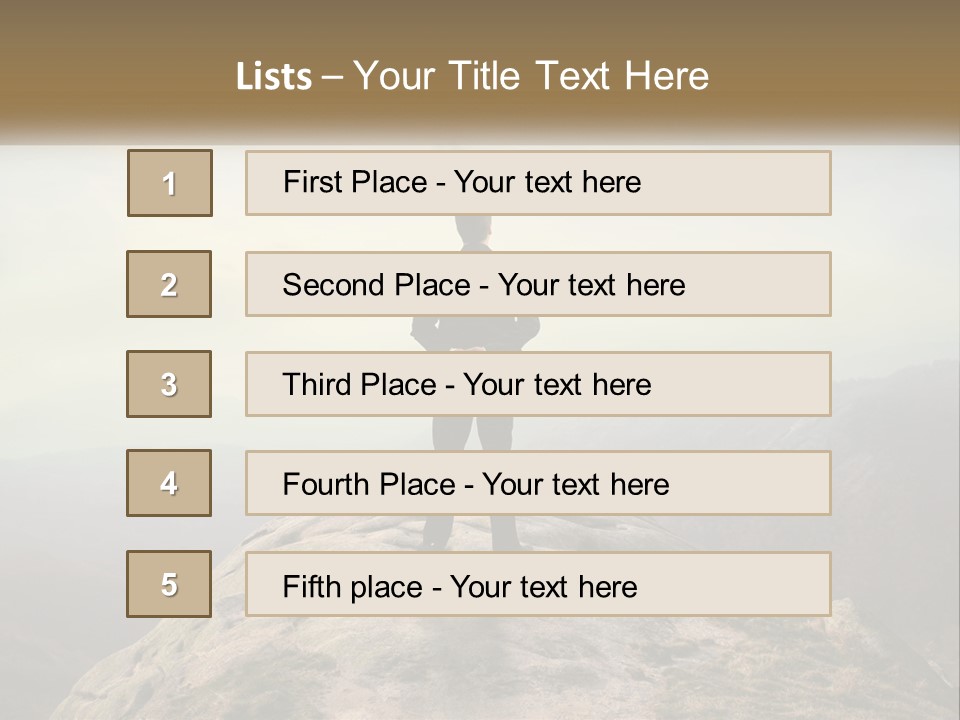
Task: Click the dash in the slide title
Action: [332, 77]
